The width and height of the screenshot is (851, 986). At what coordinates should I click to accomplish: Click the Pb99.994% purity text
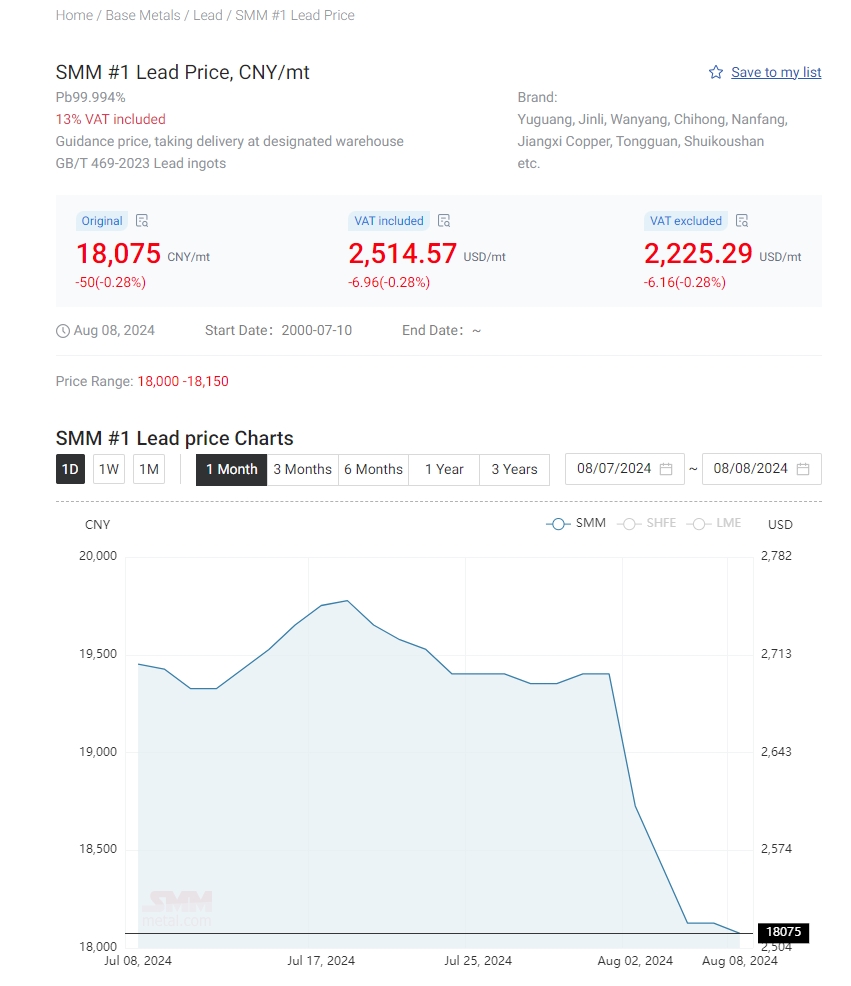pyautogui.click(x=91, y=97)
